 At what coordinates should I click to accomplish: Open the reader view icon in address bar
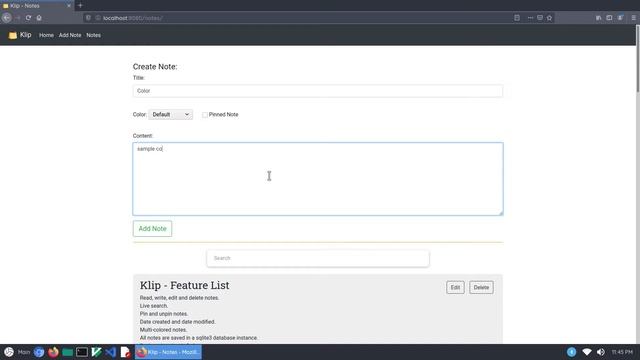517,18
